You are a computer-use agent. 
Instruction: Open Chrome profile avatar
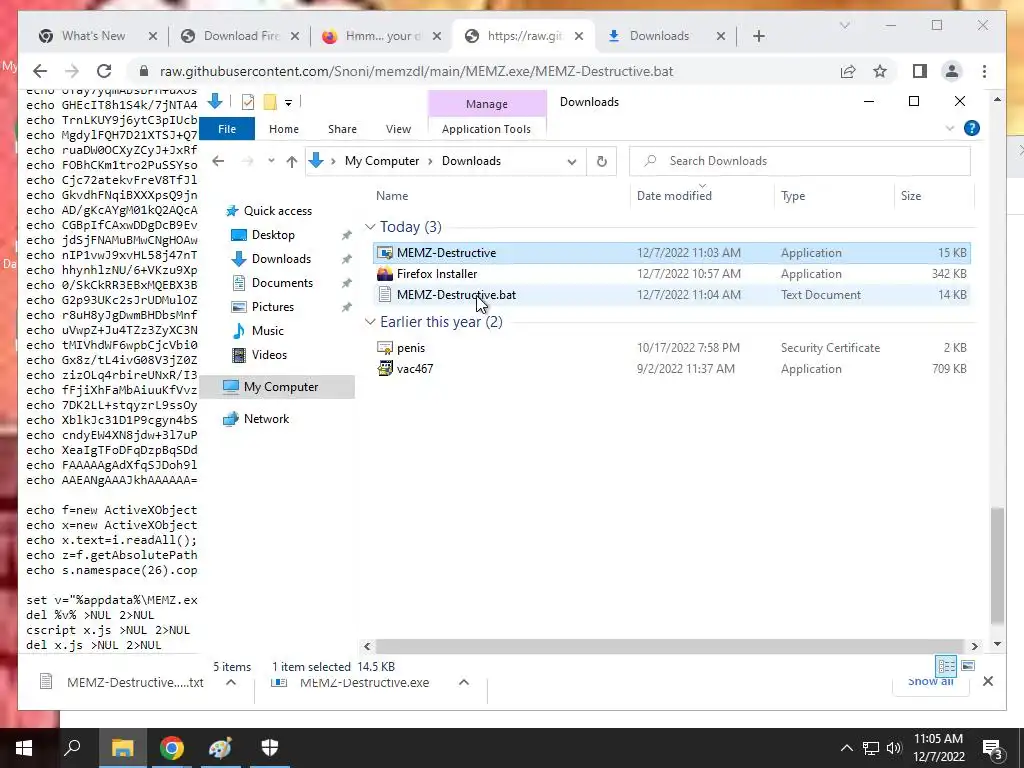coord(952,71)
